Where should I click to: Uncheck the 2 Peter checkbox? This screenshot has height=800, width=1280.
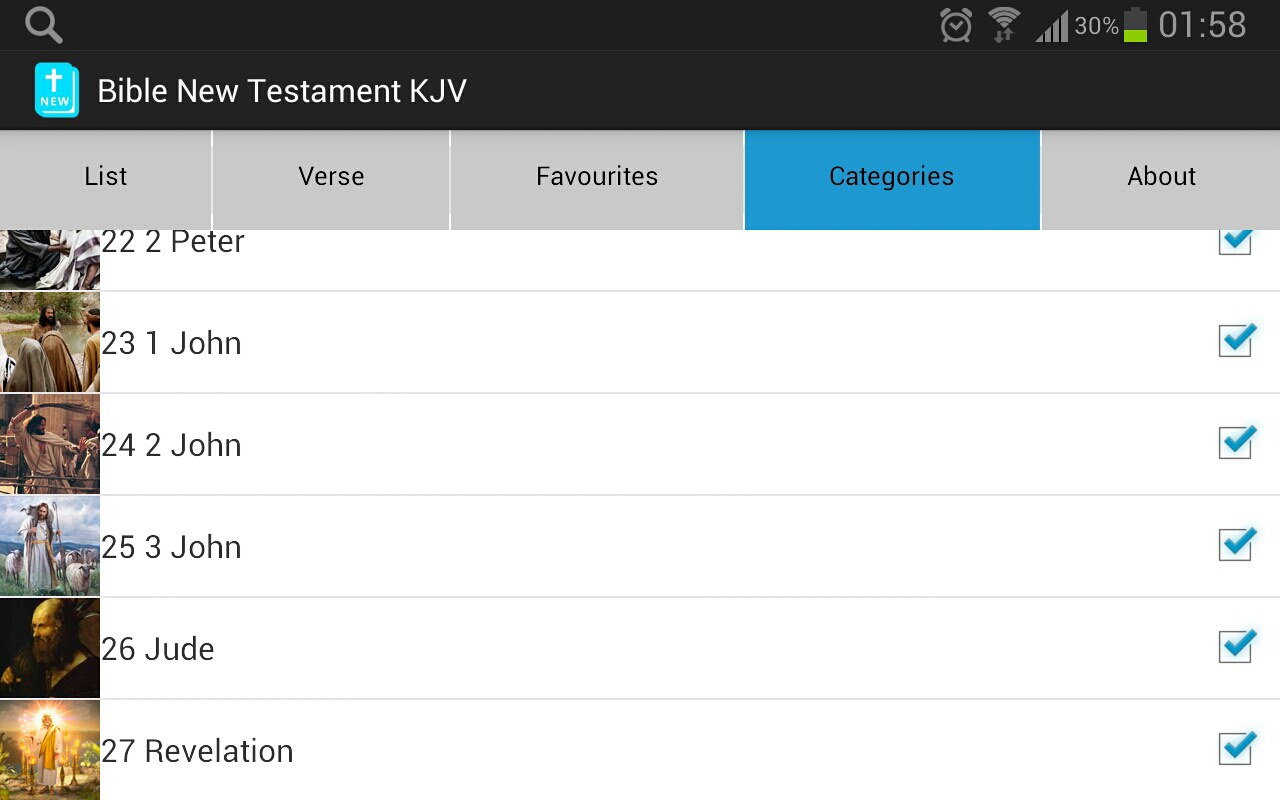pyautogui.click(x=1236, y=242)
